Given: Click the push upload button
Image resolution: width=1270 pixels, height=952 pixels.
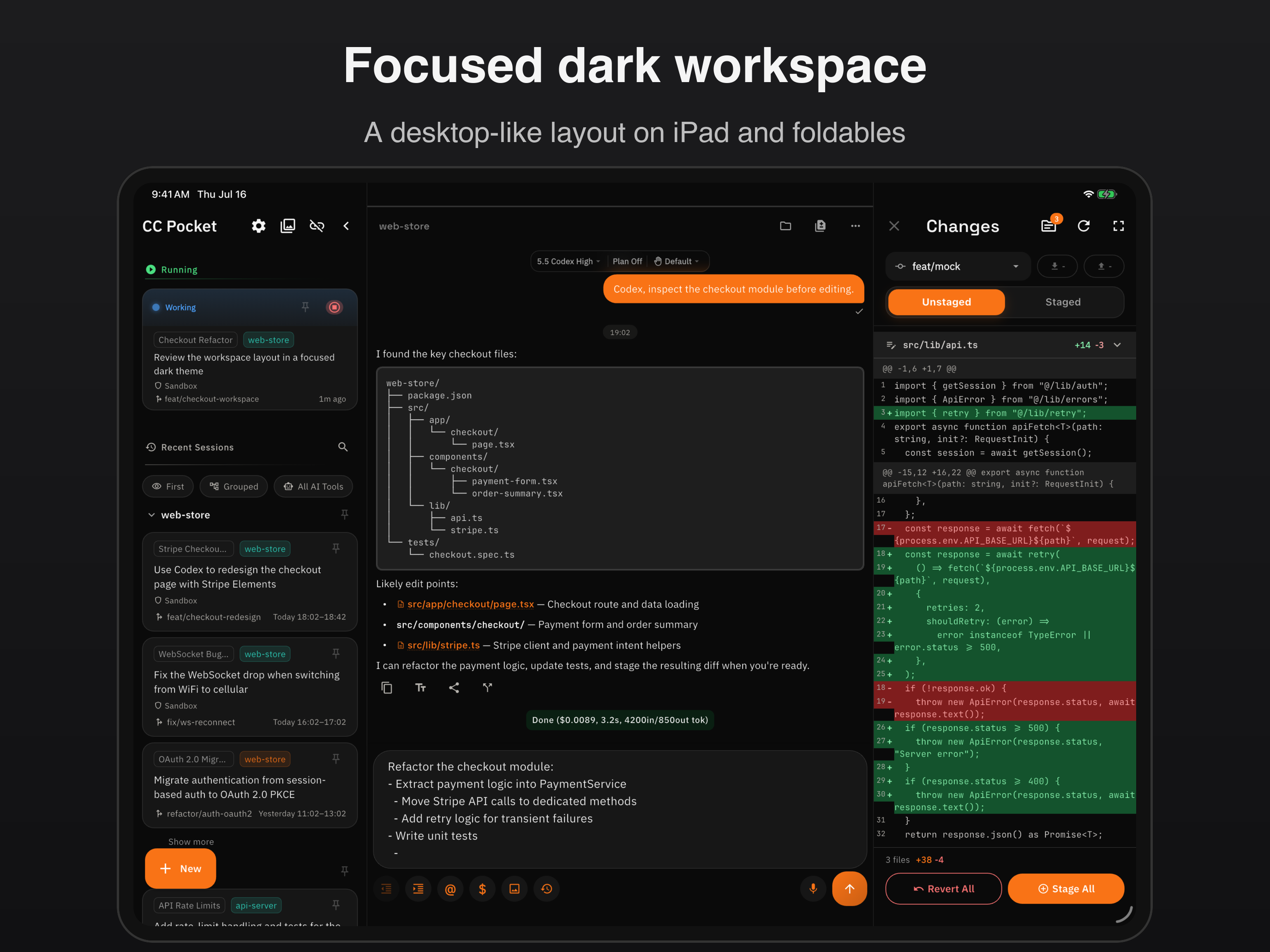Looking at the screenshot, I should click(1104, 266).
